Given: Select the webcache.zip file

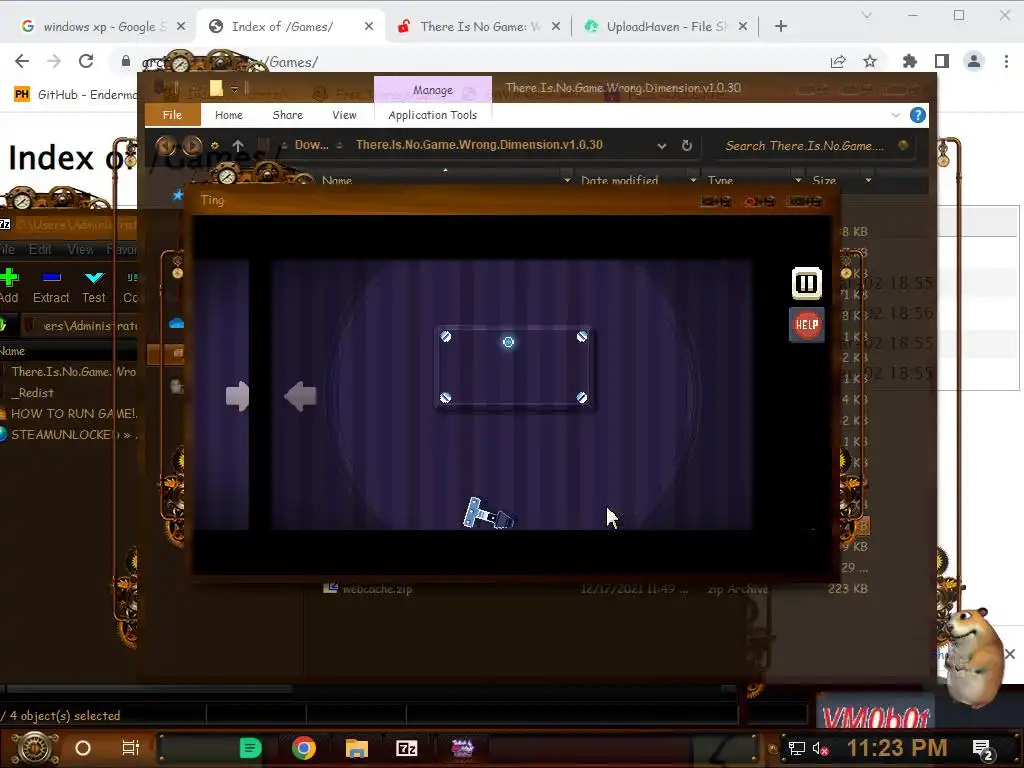Looking at the screenshot, I should coord(377,589).
